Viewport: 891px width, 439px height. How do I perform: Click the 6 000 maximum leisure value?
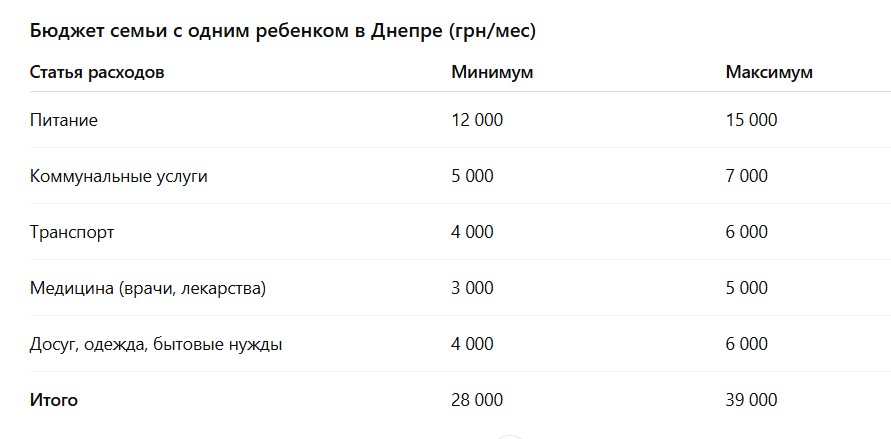pos(747,344)
